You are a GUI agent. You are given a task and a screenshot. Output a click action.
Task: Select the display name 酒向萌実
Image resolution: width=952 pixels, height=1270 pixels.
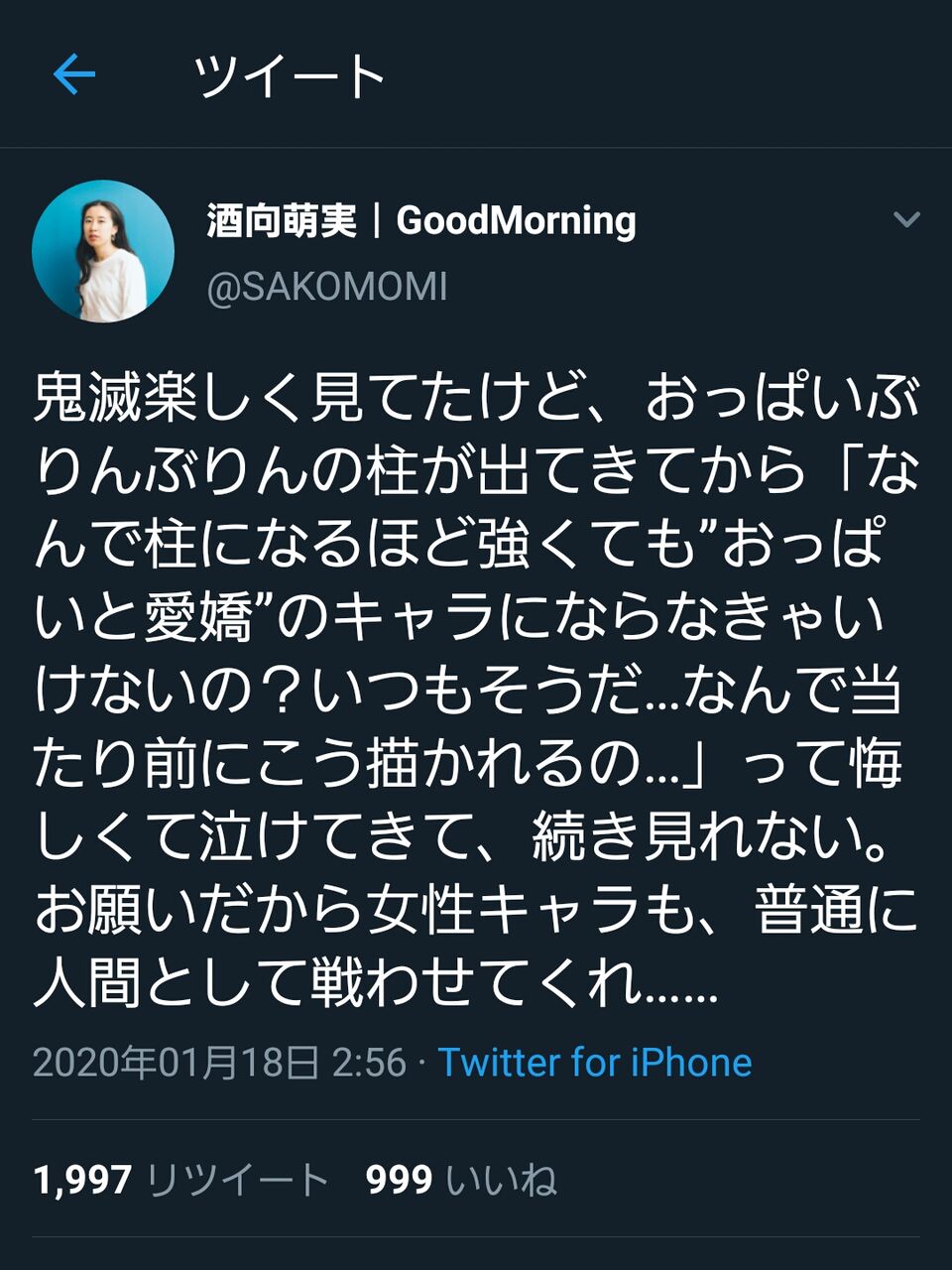click(282, 220)
